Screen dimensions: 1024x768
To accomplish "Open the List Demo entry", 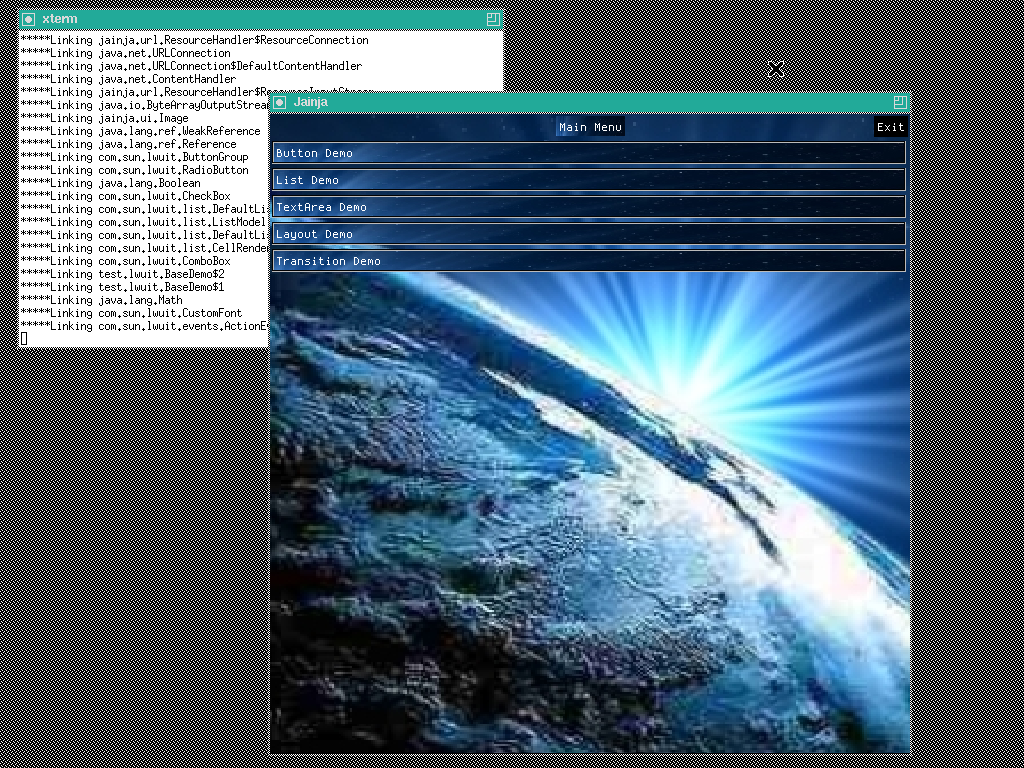I will (589, 180).
